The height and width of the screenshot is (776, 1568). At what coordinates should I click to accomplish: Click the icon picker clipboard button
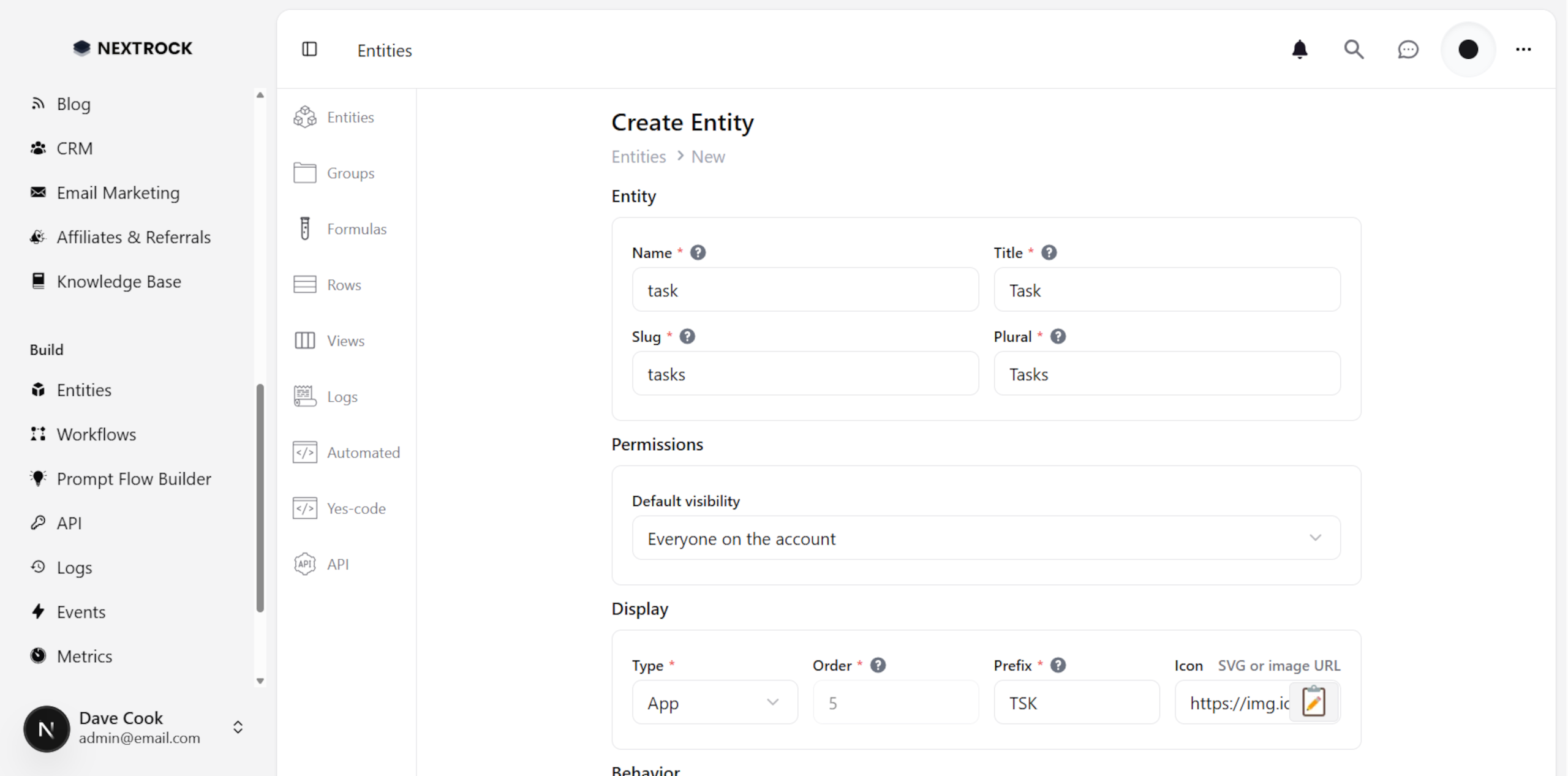click(1314, 702)
